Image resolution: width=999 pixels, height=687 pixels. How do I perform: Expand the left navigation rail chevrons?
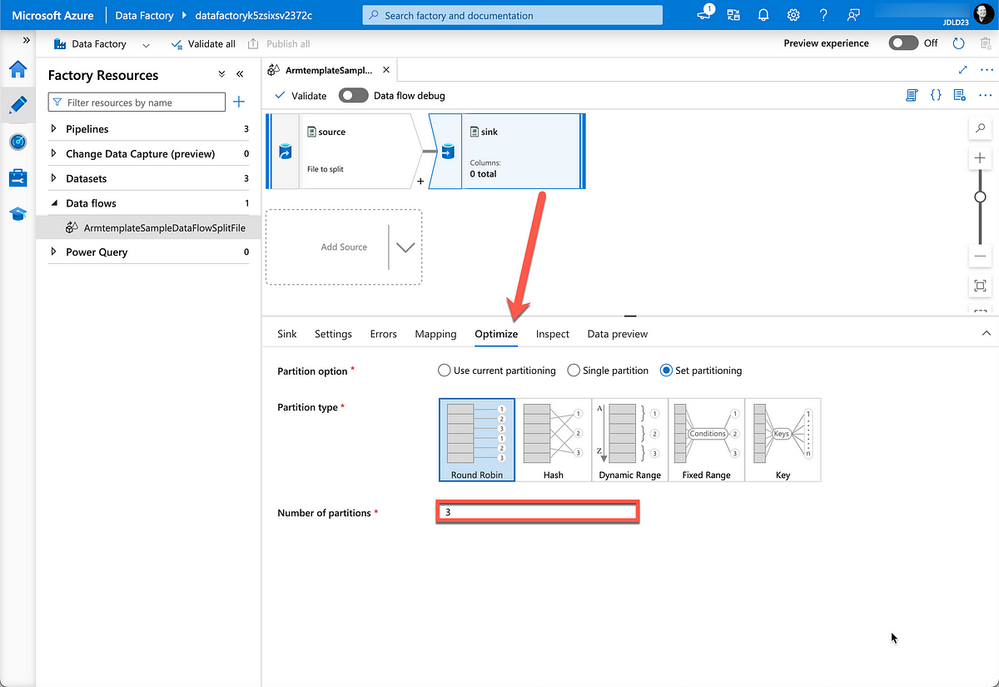click(x=26, y=40)
